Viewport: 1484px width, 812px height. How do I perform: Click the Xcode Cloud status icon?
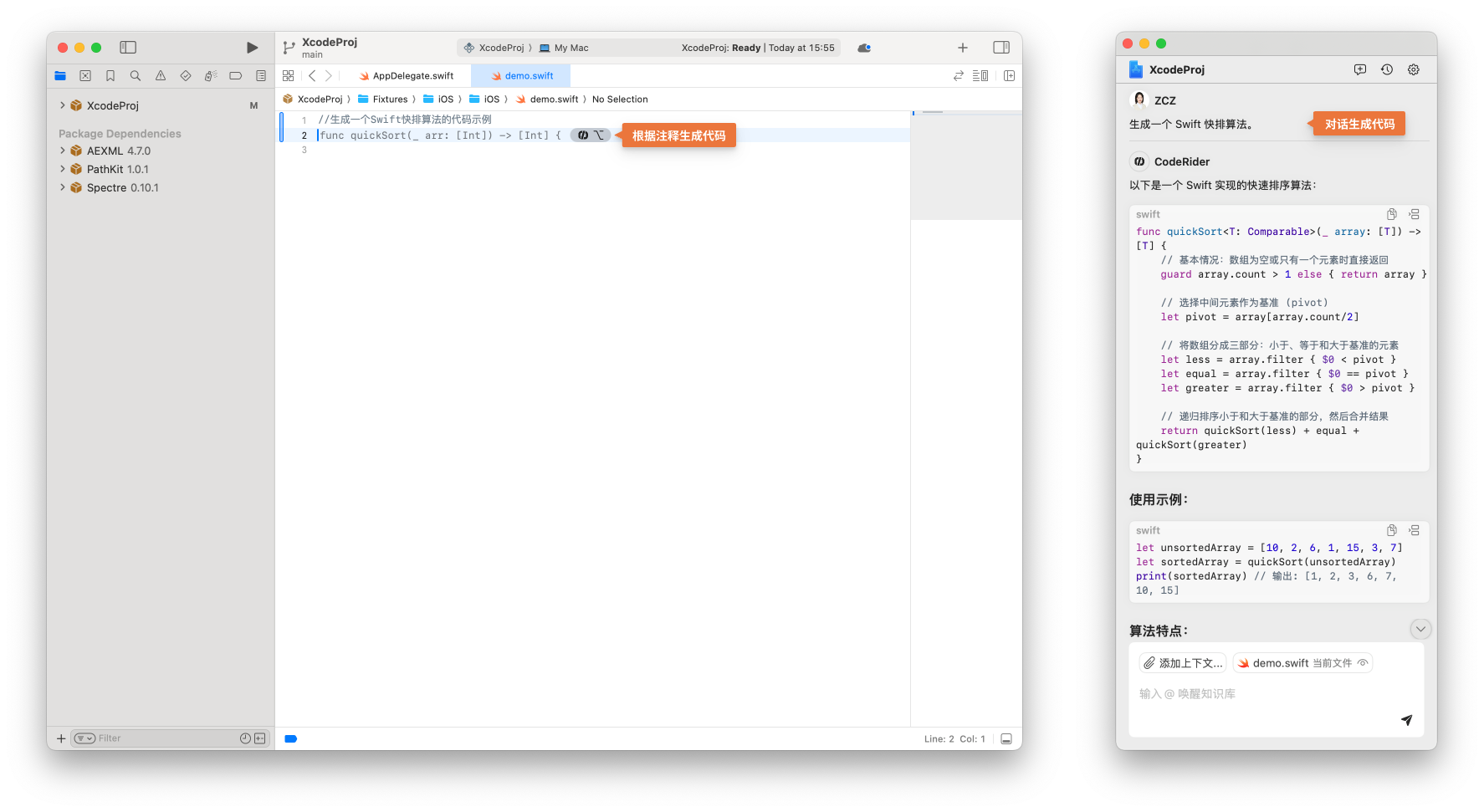tap(864, 48)
